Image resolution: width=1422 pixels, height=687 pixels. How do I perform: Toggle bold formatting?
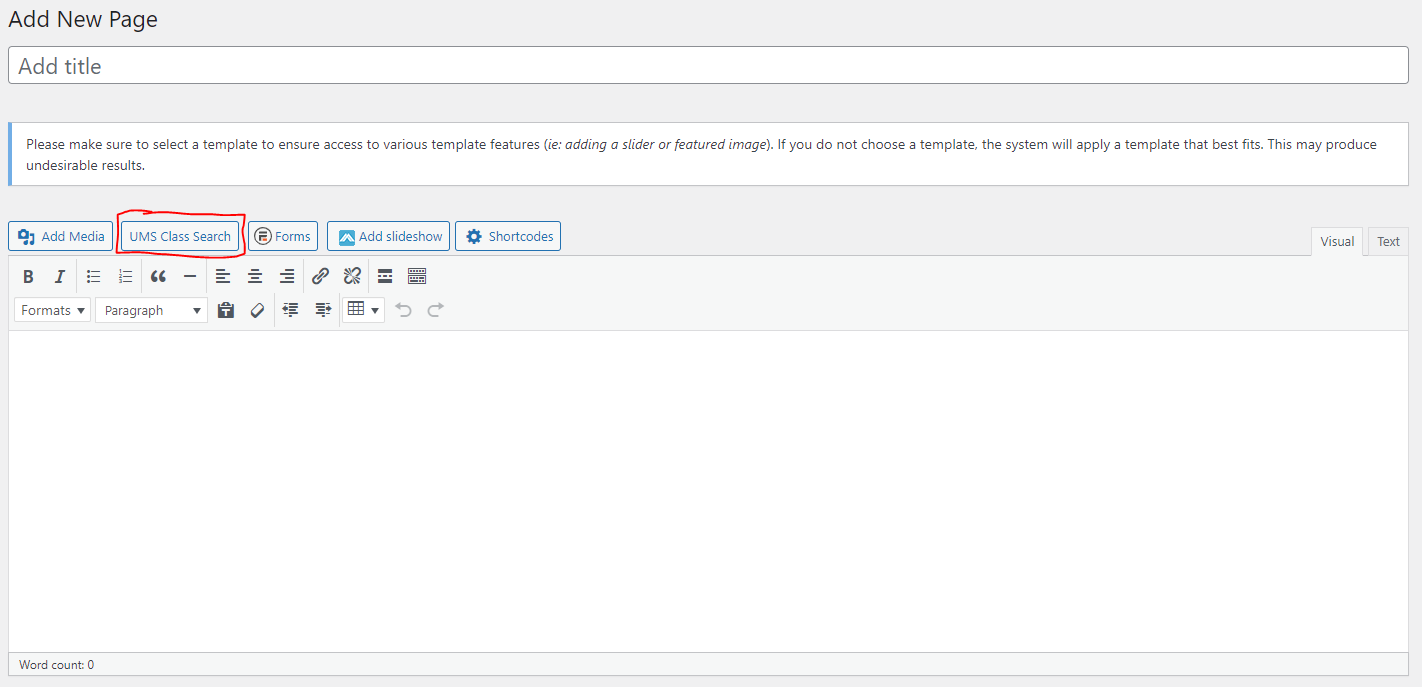tap(29, 277)
